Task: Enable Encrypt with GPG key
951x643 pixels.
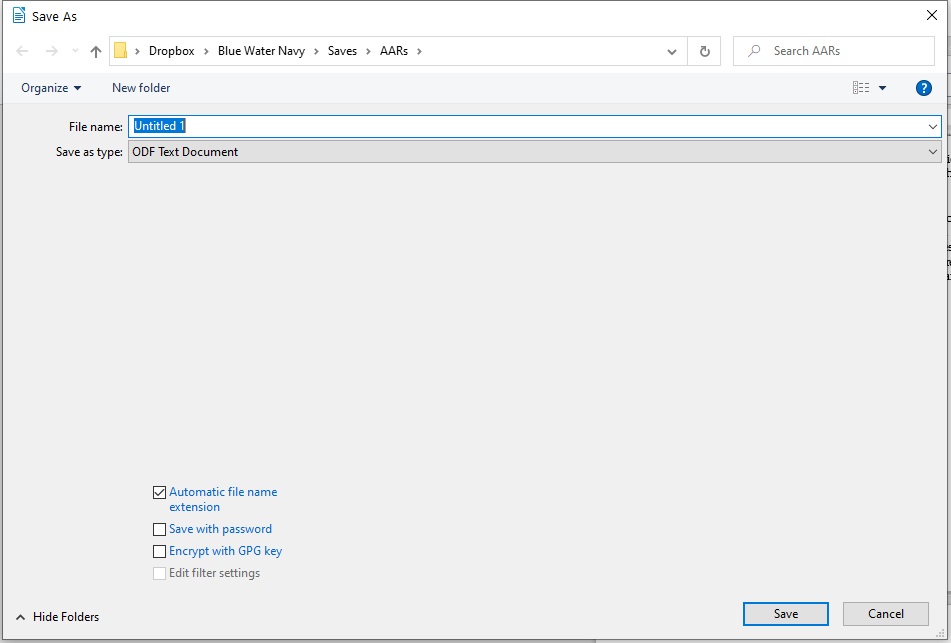Action: [160, 551]
